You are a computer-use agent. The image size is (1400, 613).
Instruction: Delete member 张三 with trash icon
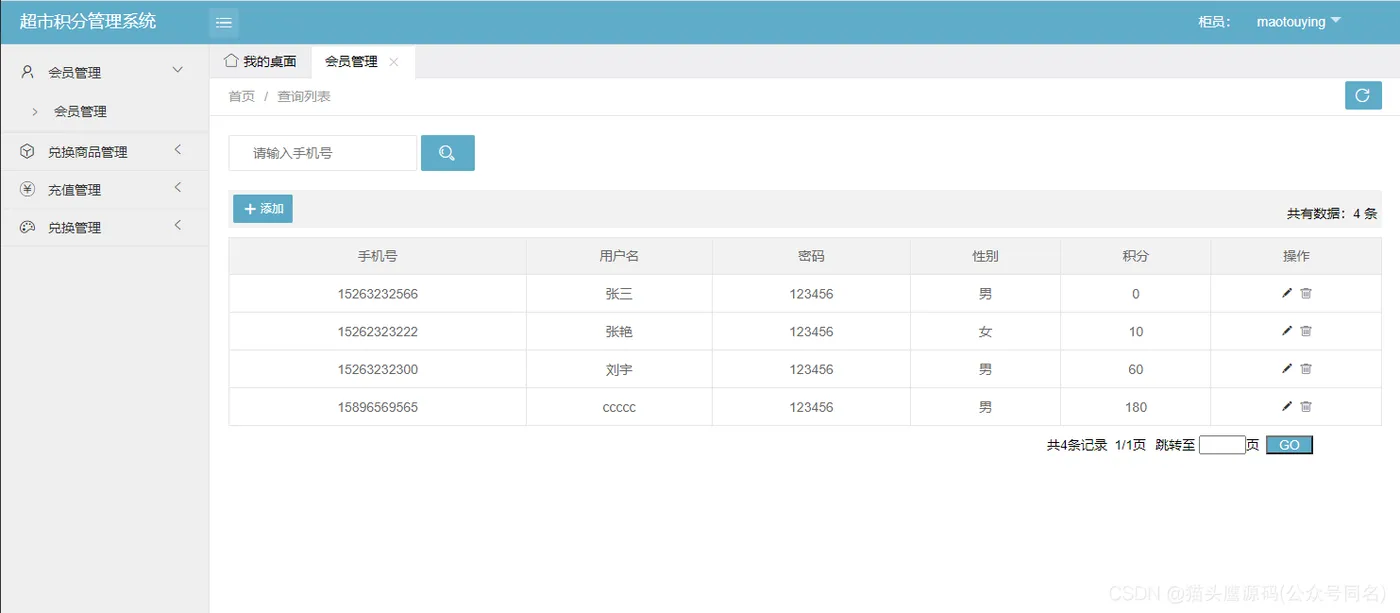[x=1306, y=293]
